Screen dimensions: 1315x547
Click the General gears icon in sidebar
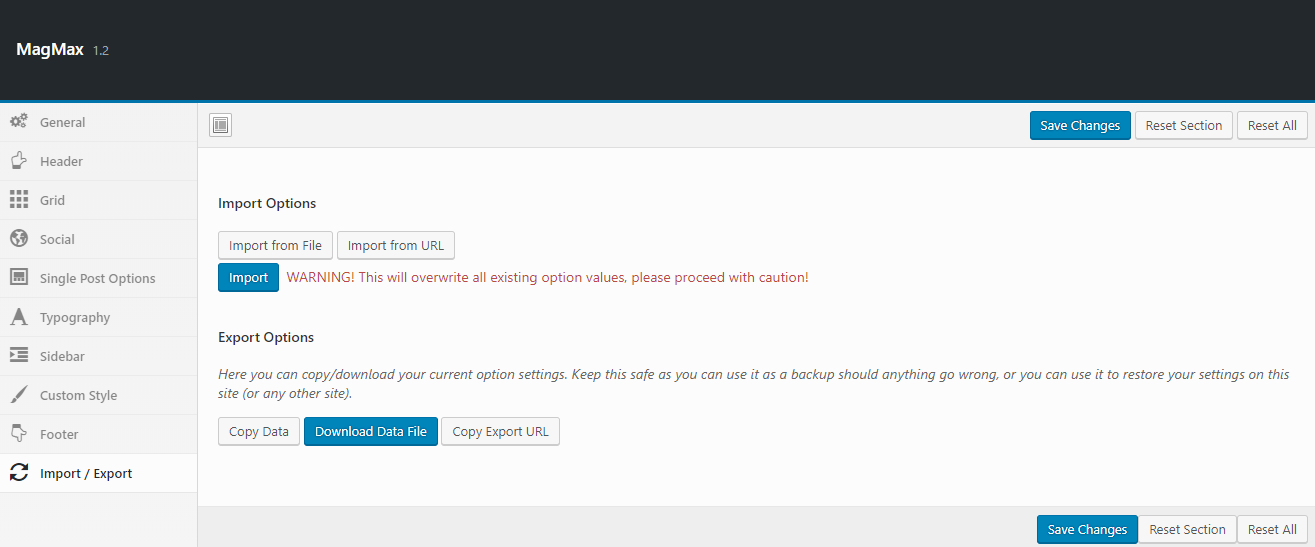pos(18,122)
